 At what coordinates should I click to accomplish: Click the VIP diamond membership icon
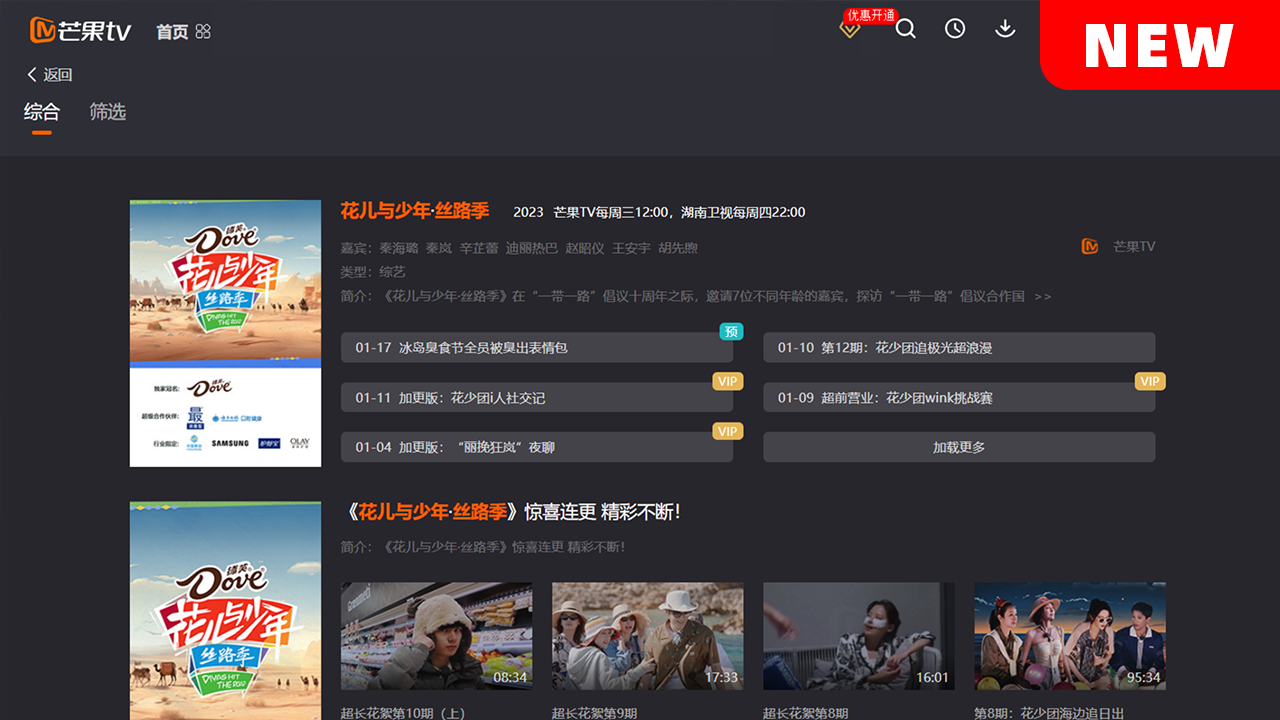[x=850, y=30]
